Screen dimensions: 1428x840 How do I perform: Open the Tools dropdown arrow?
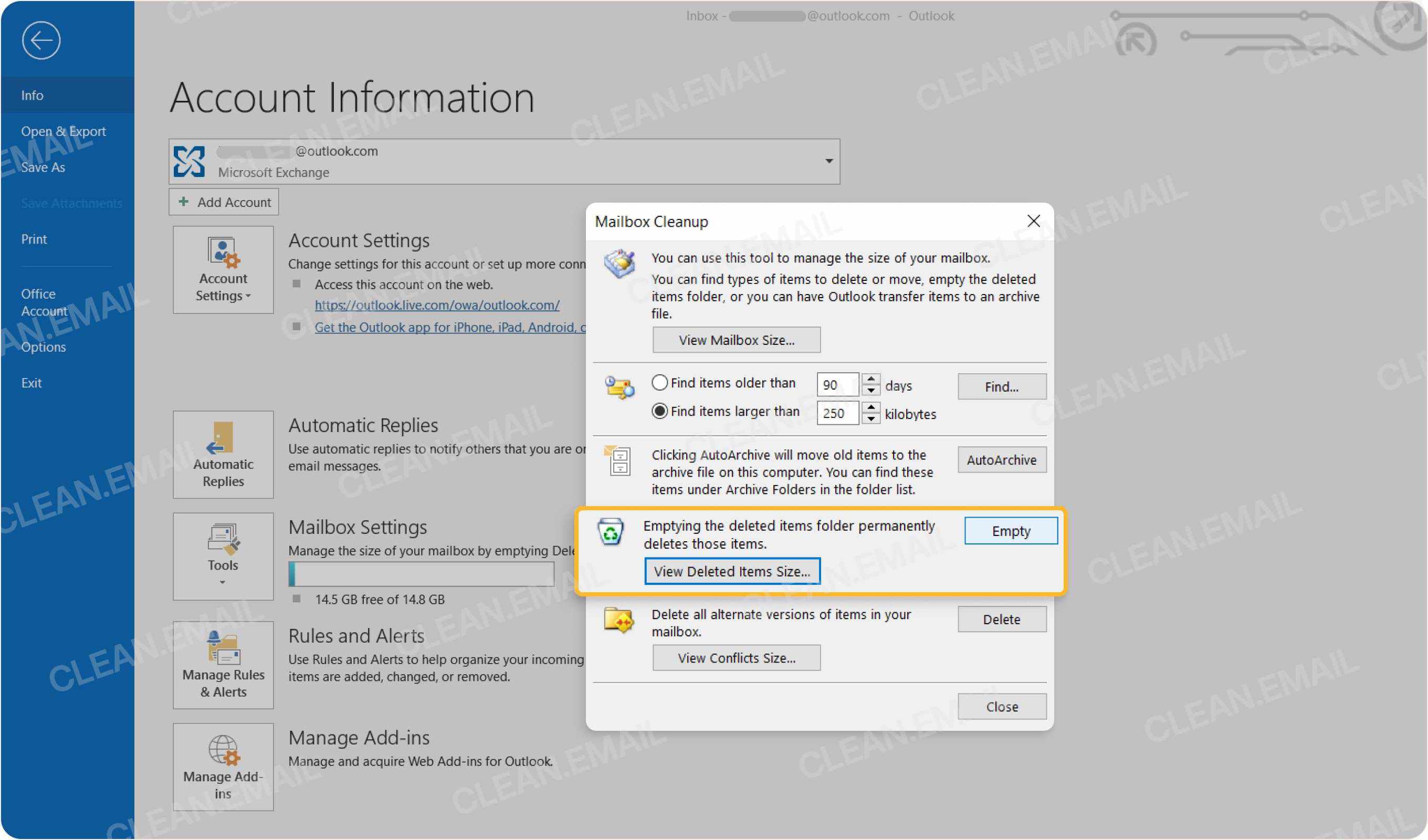[222, 583]
